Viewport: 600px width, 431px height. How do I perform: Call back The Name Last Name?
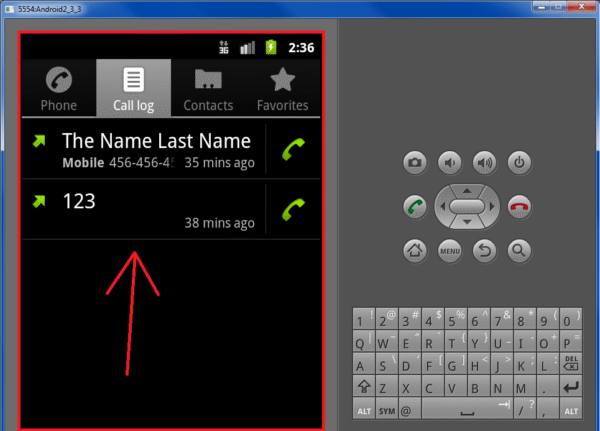pos(293,149)
